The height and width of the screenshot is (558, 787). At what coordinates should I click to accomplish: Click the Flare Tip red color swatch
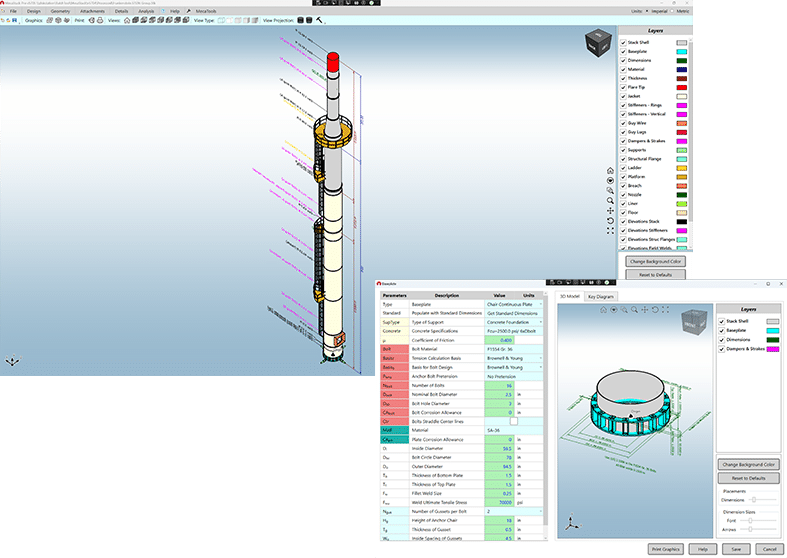pos(682,87)
